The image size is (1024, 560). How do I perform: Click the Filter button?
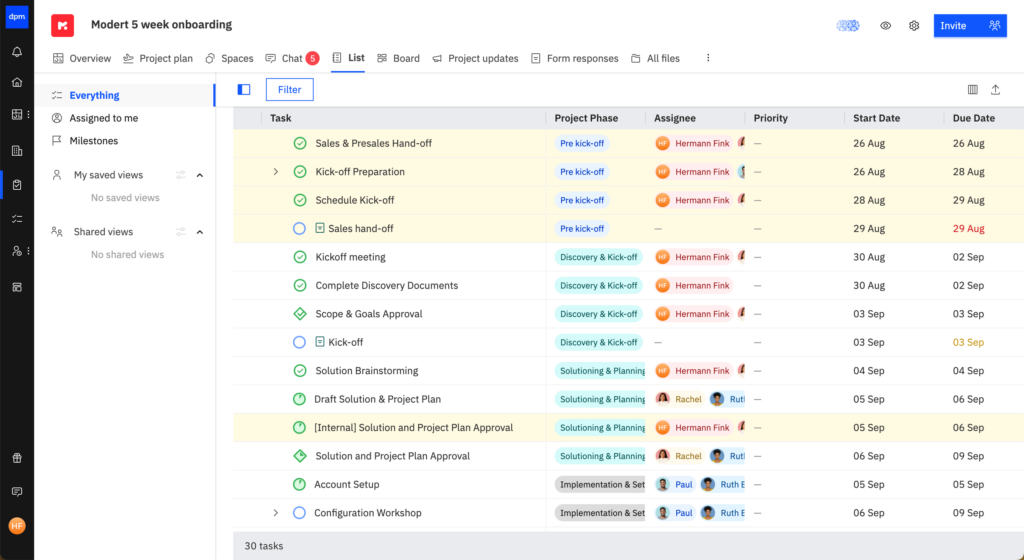(289, 89)
